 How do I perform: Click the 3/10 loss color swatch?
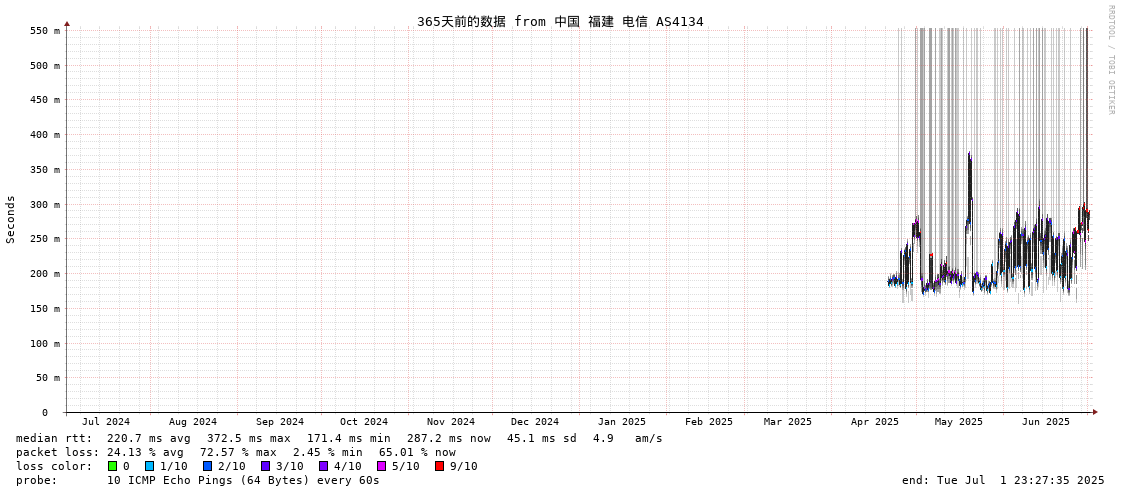tap(266, 466)
